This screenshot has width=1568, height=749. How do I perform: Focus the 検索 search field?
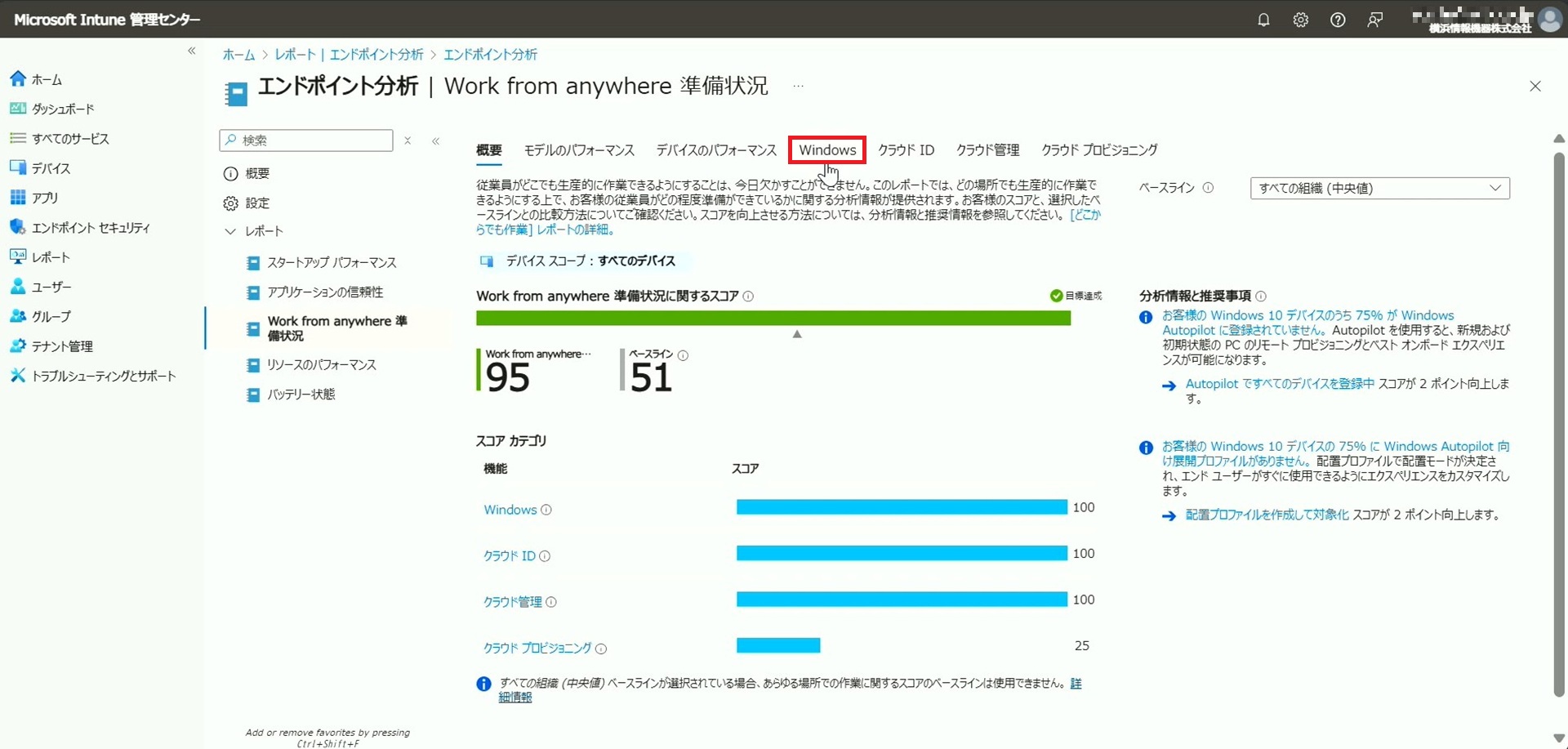click(x=306, y=140)
